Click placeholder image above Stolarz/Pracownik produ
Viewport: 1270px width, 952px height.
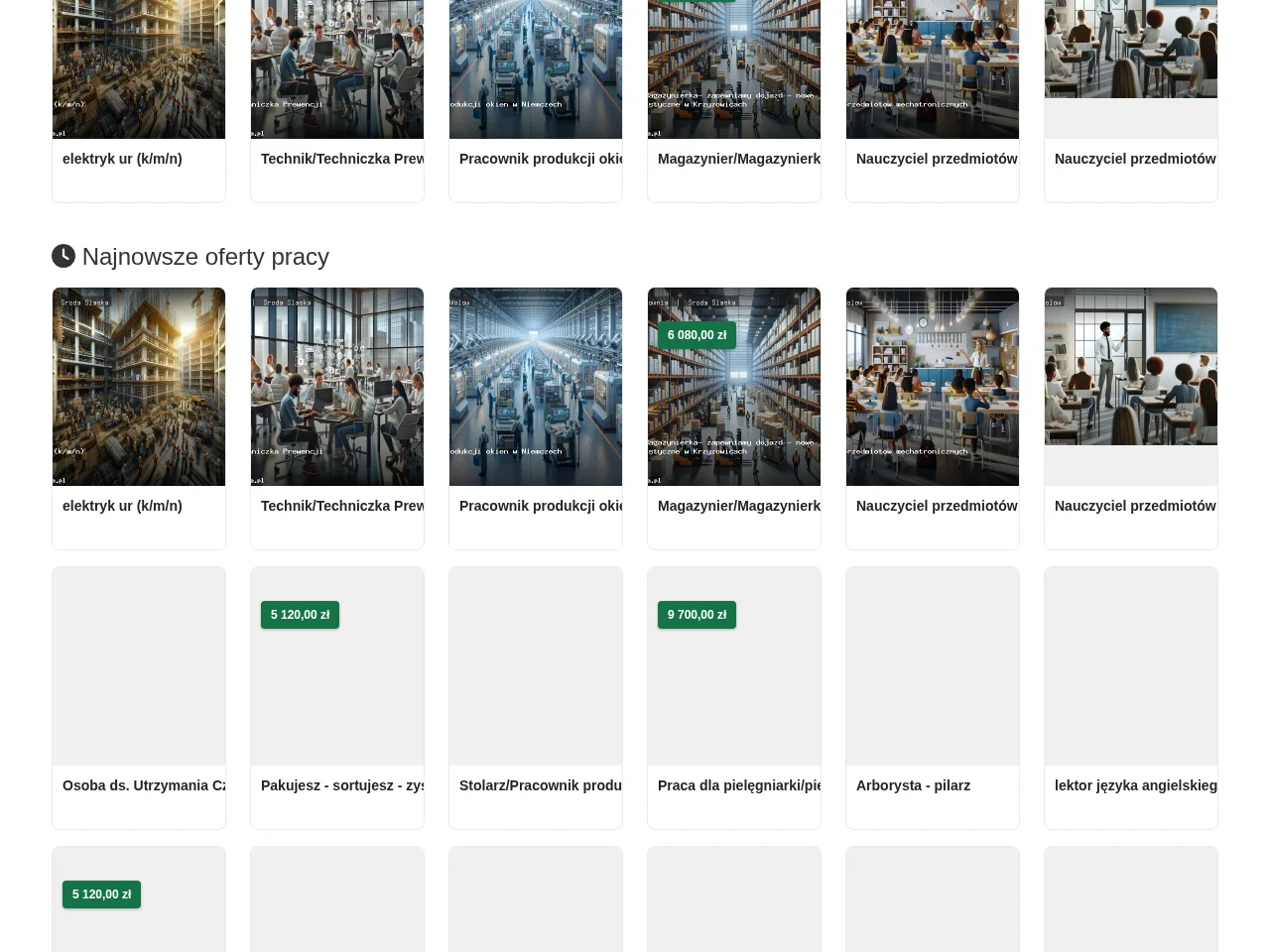[x=536, y=666]
